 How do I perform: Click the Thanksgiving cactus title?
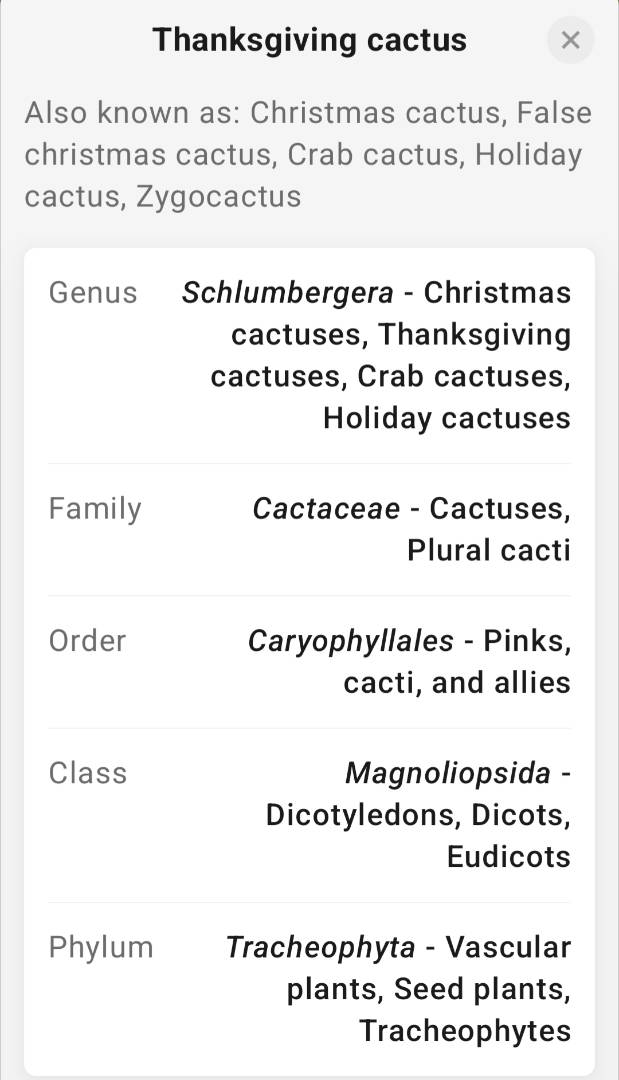[x=309, y=40]
